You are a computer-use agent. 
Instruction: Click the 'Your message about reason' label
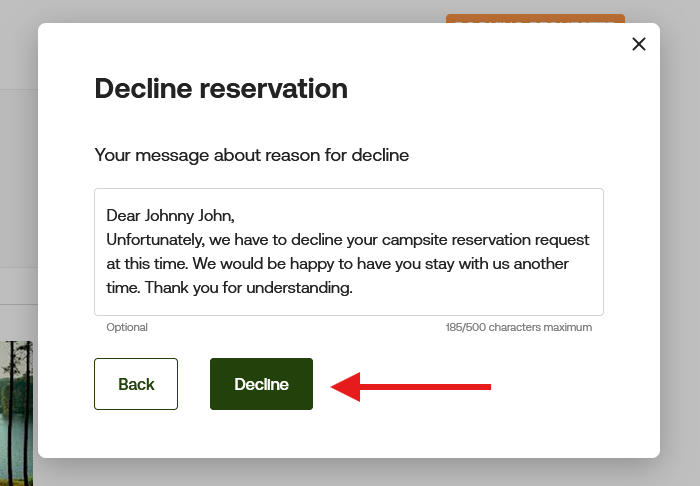(252, 155)
